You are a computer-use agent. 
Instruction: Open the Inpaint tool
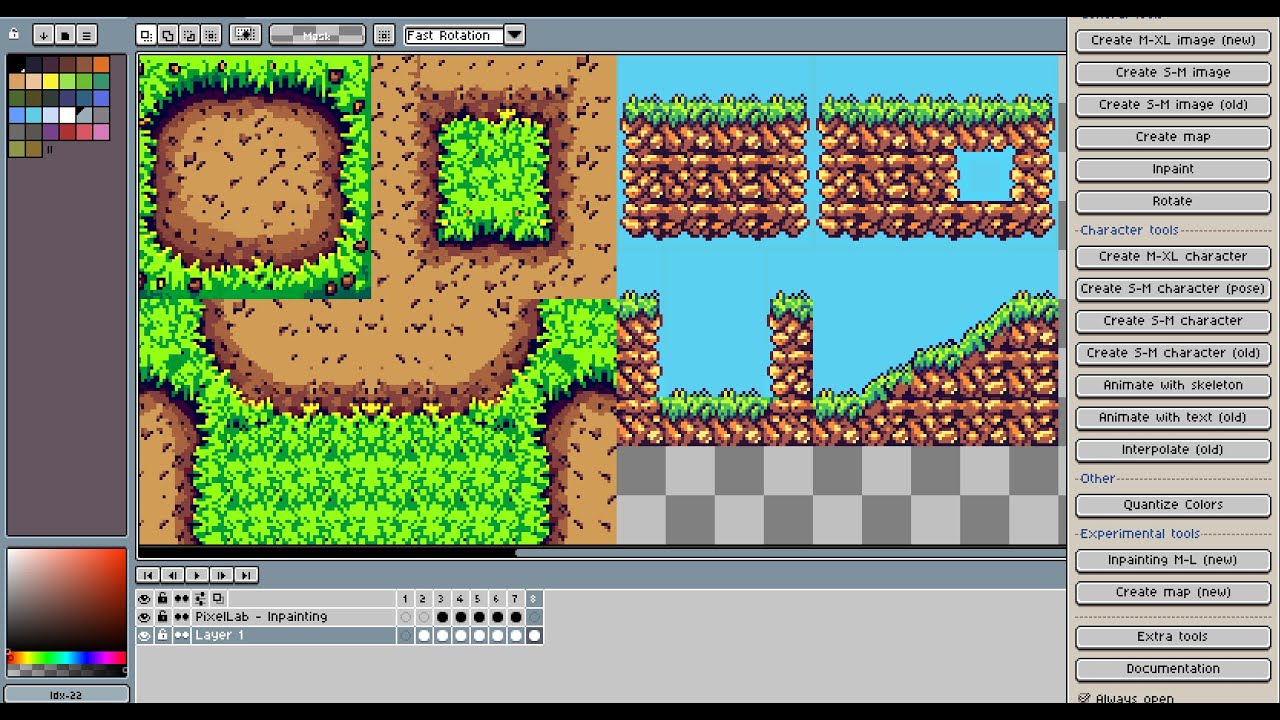point(1173,169)
